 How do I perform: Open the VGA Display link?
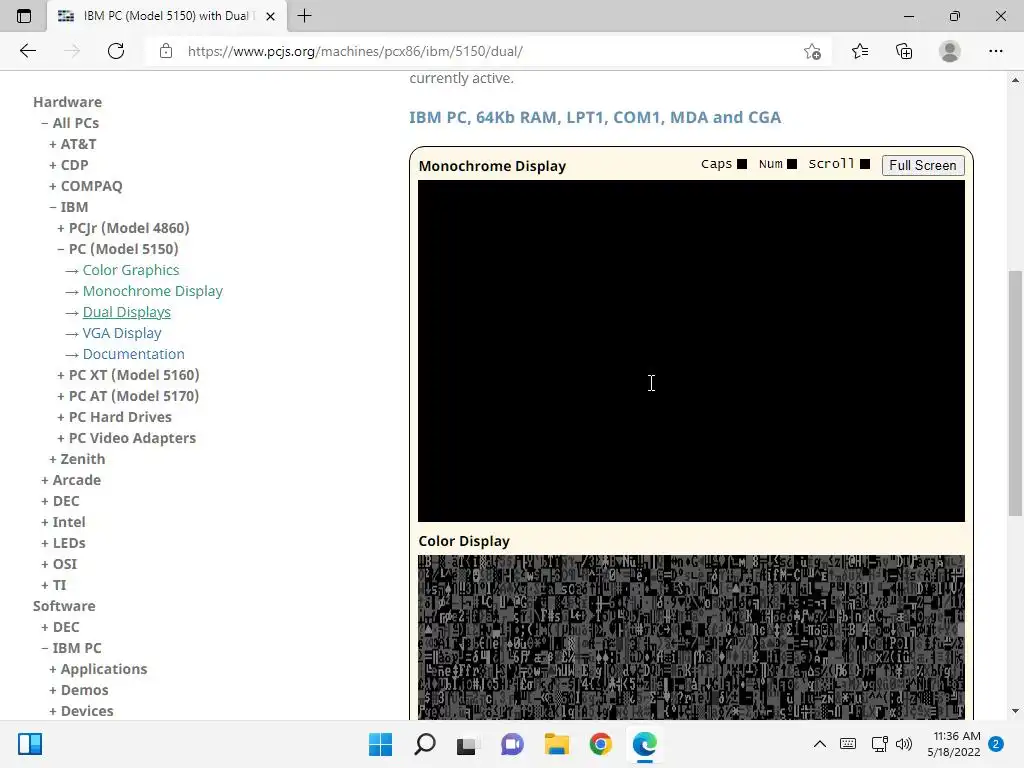[x=122, y=332]
